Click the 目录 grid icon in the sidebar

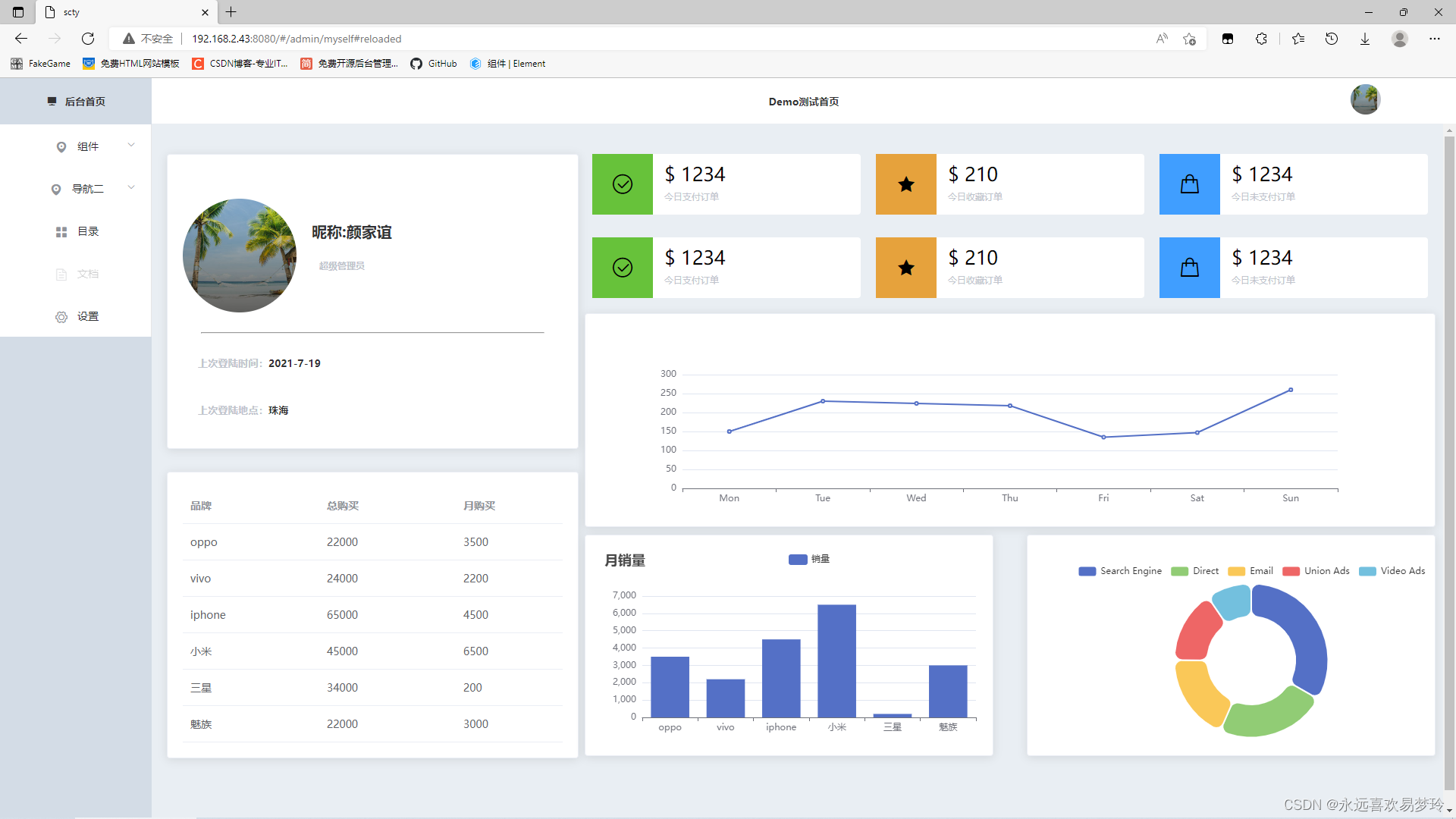point(61,231)
